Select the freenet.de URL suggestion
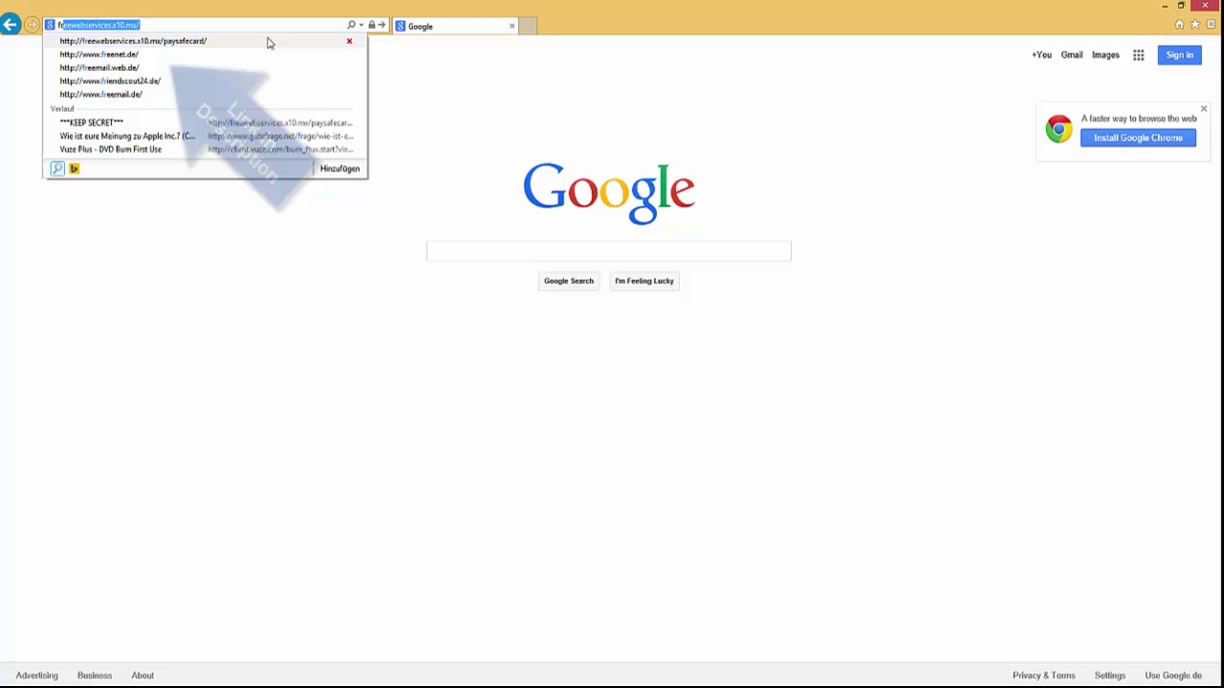 pos(99,55)
